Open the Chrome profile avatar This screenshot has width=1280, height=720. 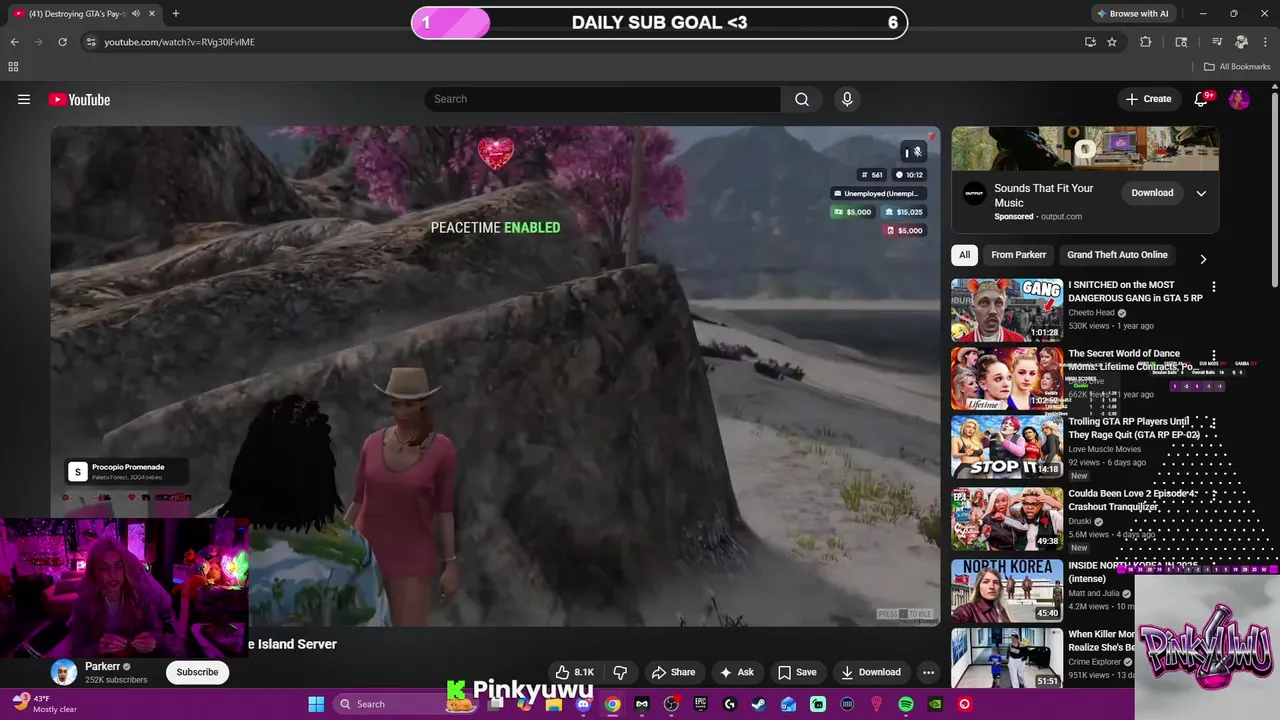click(x=1241, y=42)
